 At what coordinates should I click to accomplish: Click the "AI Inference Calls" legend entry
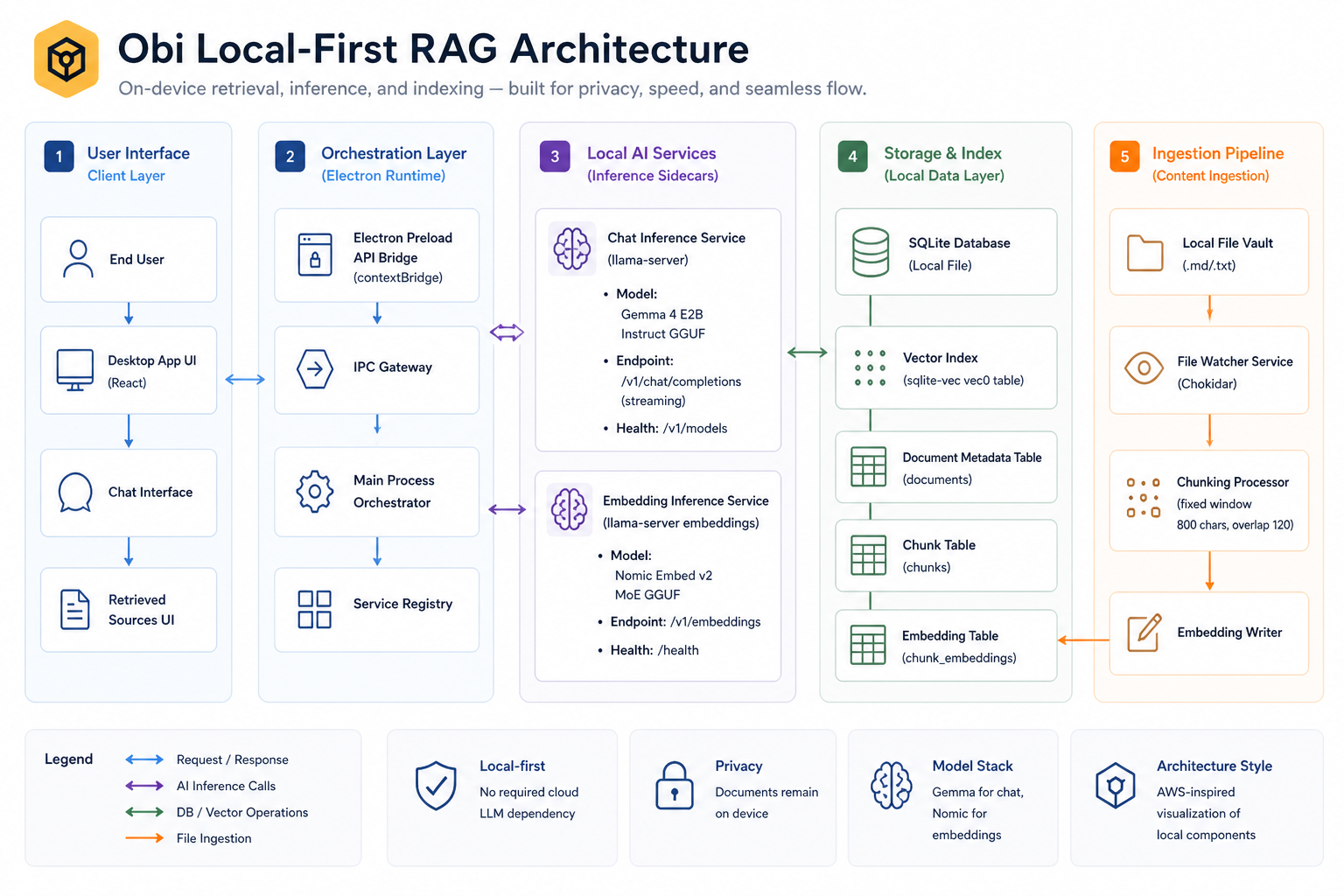pos(226,786)
